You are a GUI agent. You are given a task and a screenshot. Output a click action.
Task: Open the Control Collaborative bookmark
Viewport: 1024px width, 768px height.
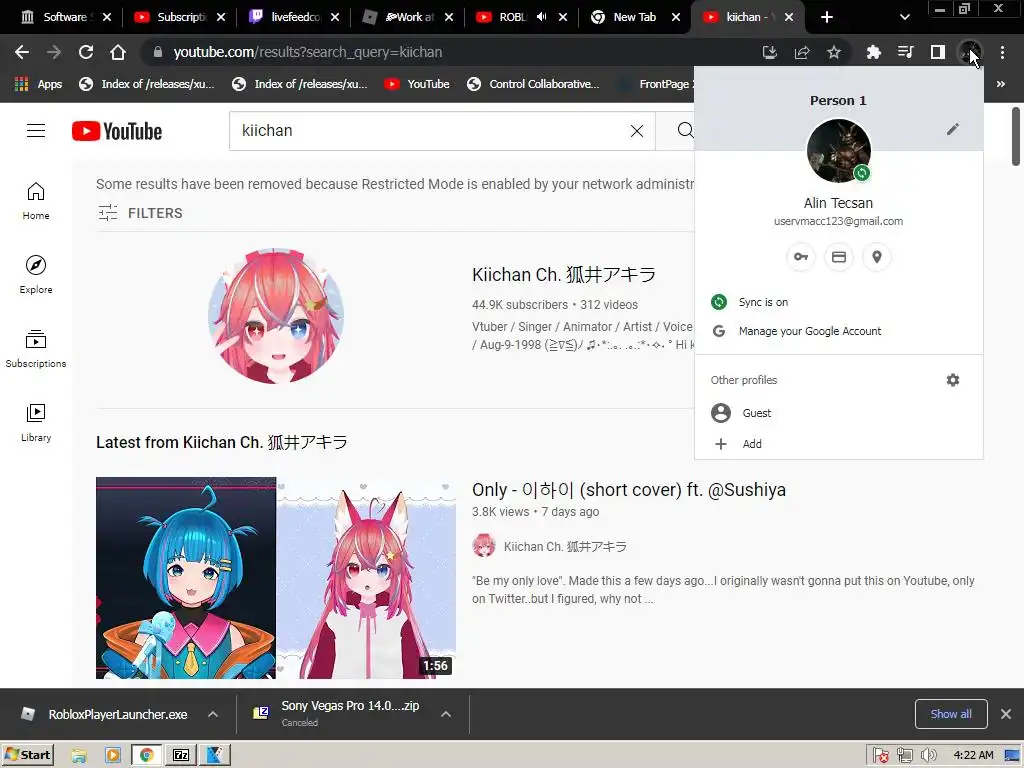(533, 84)
